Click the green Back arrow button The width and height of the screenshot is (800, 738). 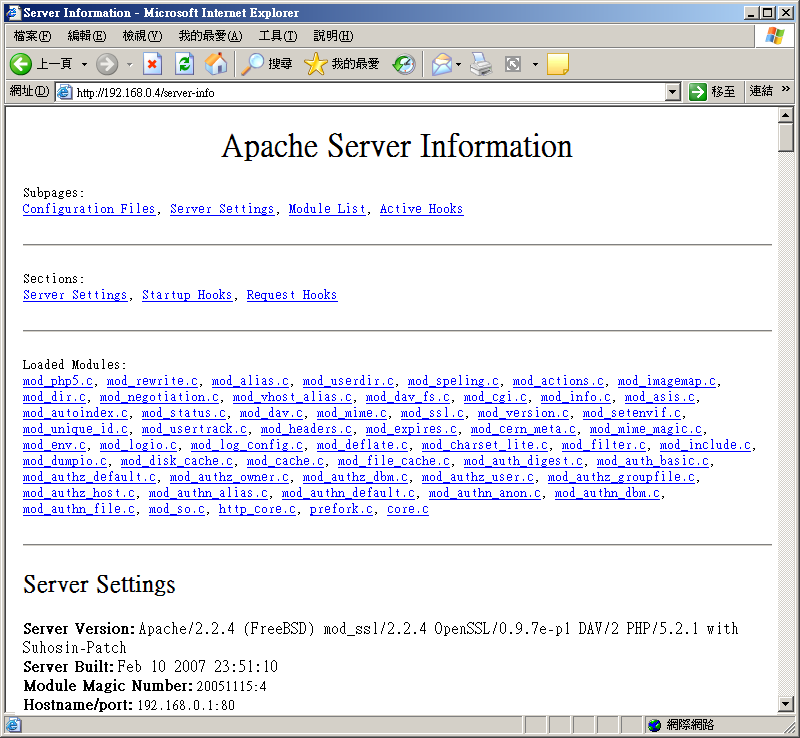(21, 64)
